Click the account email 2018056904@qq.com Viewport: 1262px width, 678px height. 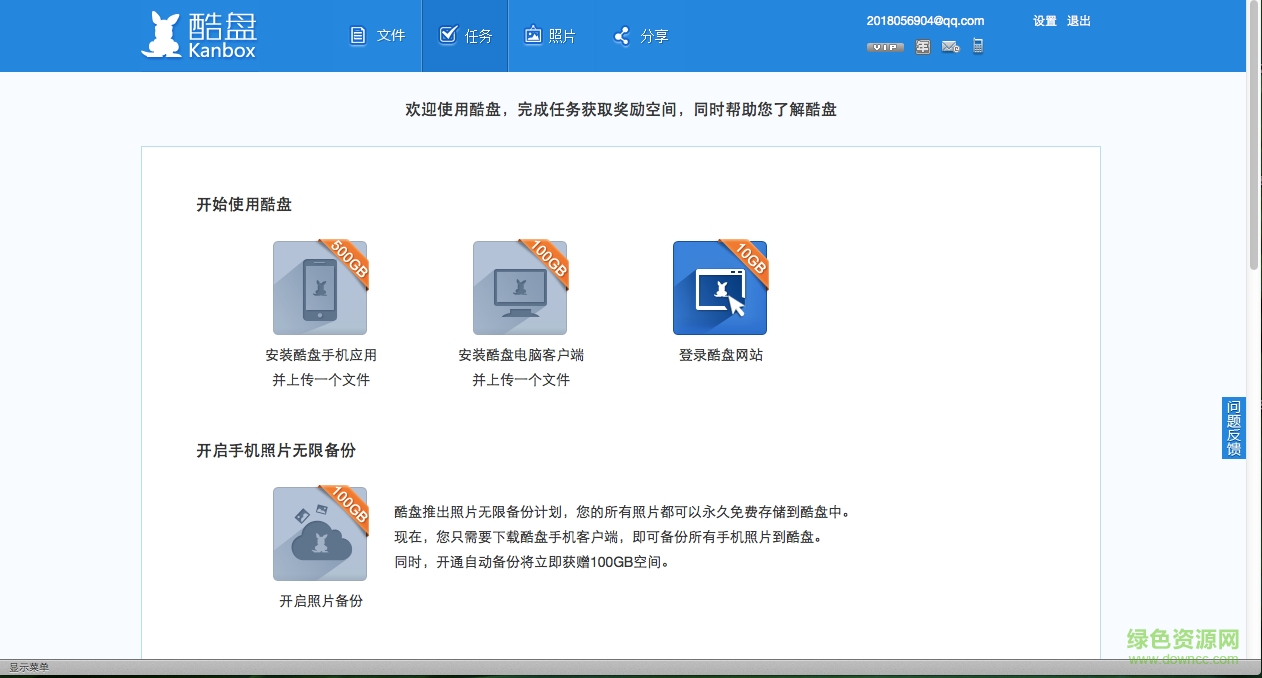[x=924, y=20]
